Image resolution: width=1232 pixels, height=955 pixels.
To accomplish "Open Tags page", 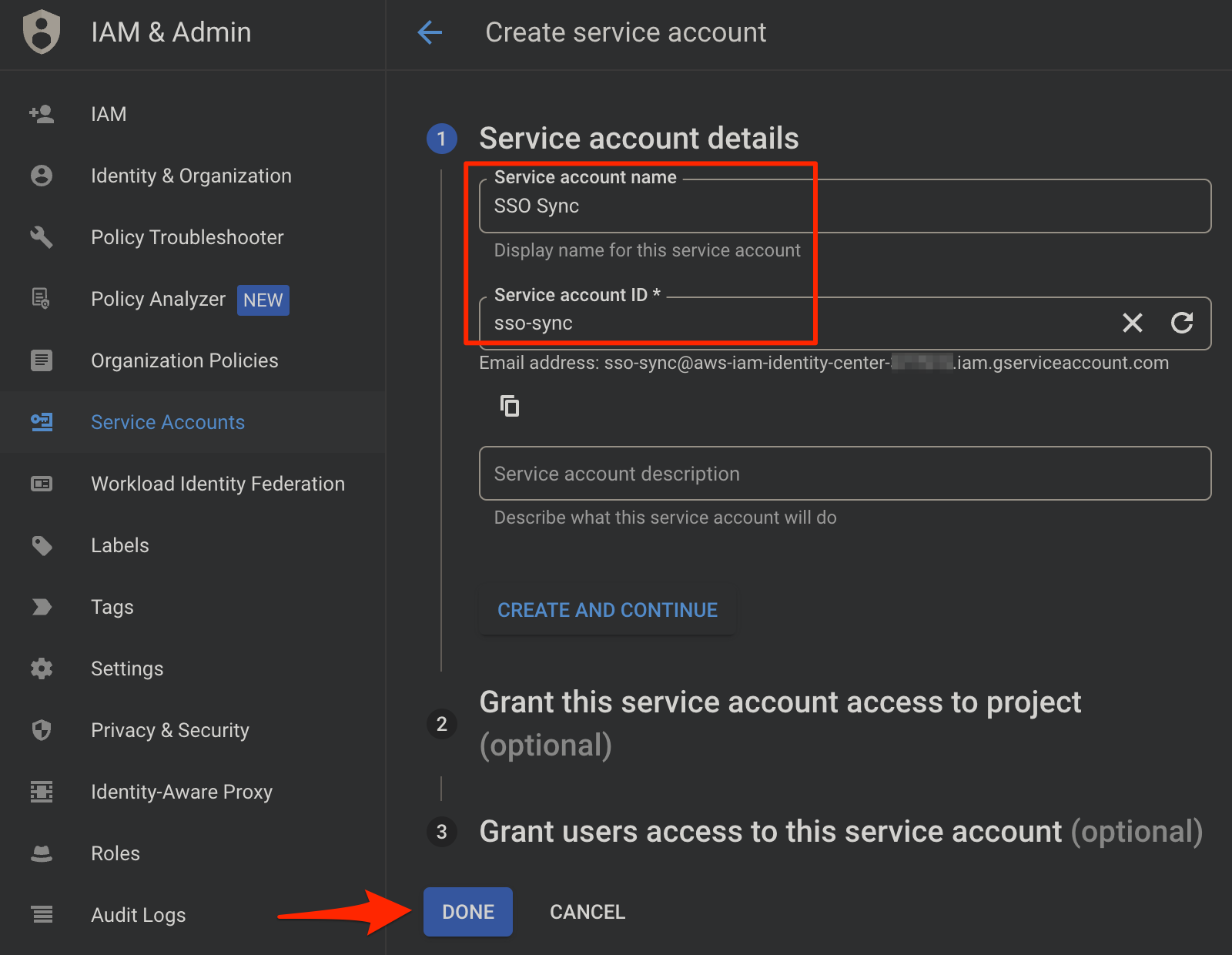I will 192,607.
